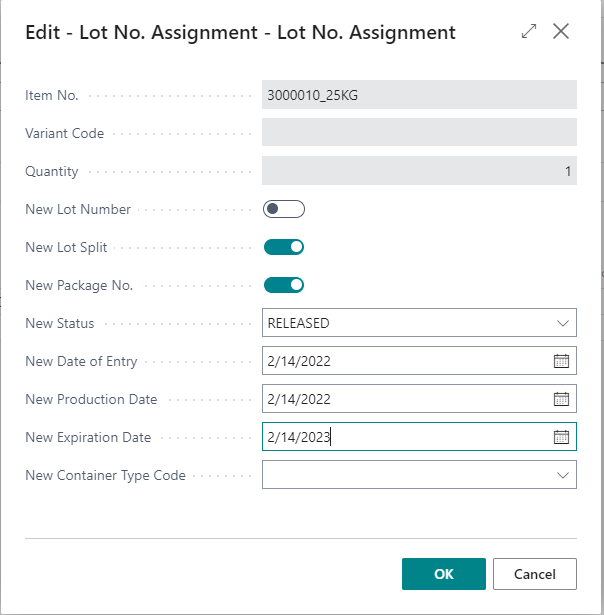Close the Lot No. Assignment dialog
Screen dimensions: 604x615
561,31
